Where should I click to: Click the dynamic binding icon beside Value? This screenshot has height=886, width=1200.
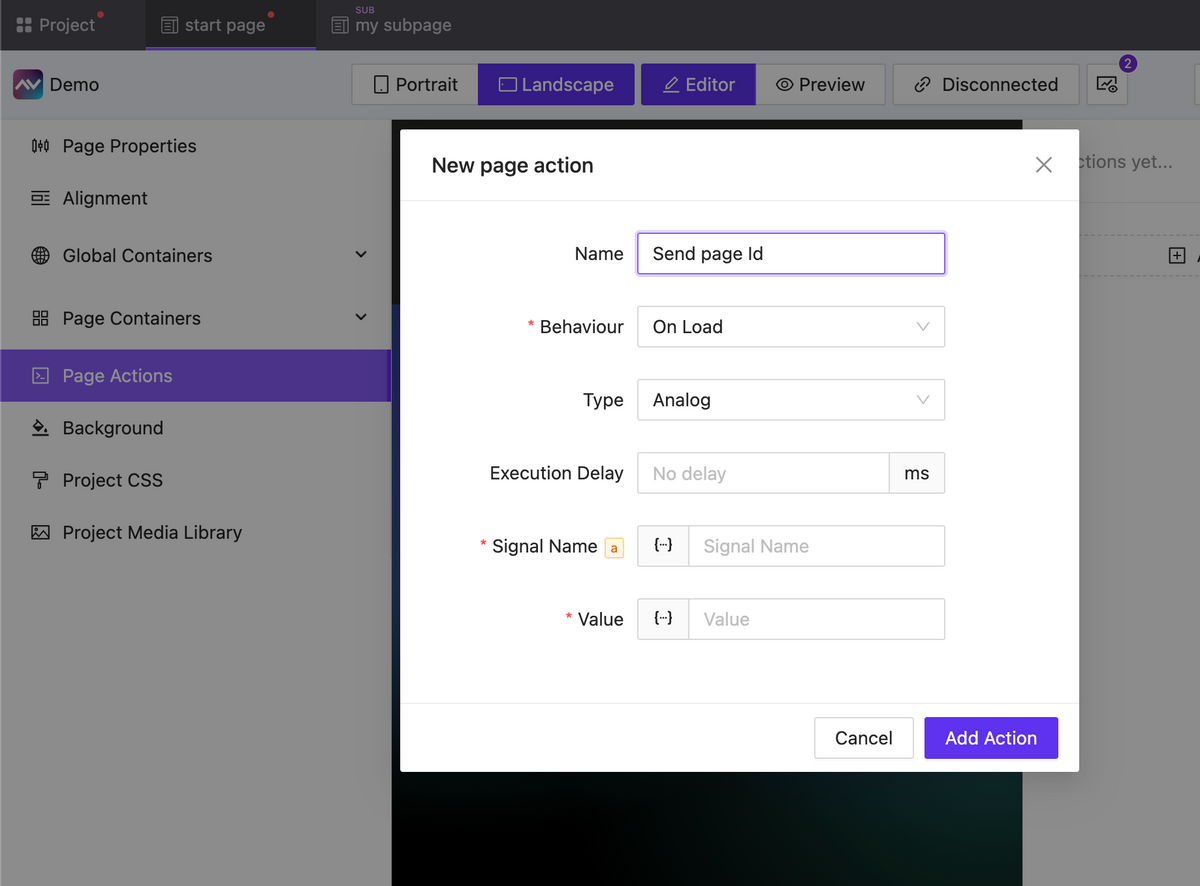[x=663, y=618]
